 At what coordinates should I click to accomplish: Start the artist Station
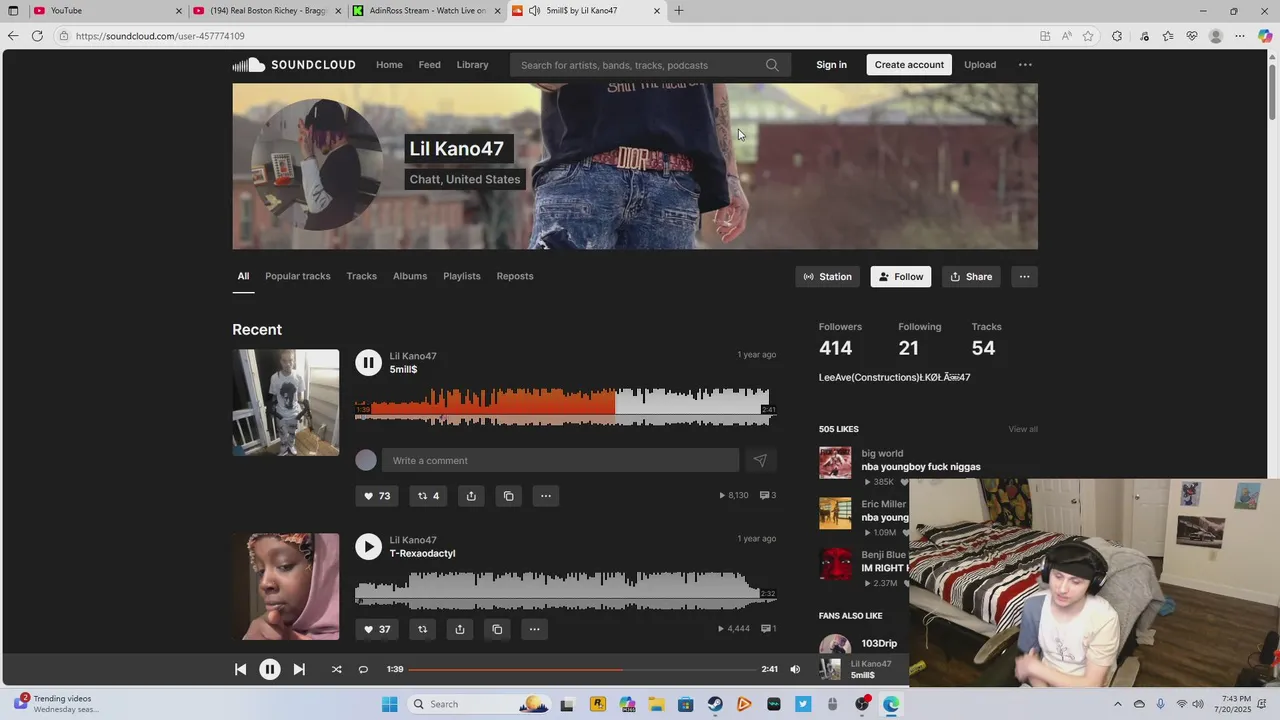click(828, 277)
